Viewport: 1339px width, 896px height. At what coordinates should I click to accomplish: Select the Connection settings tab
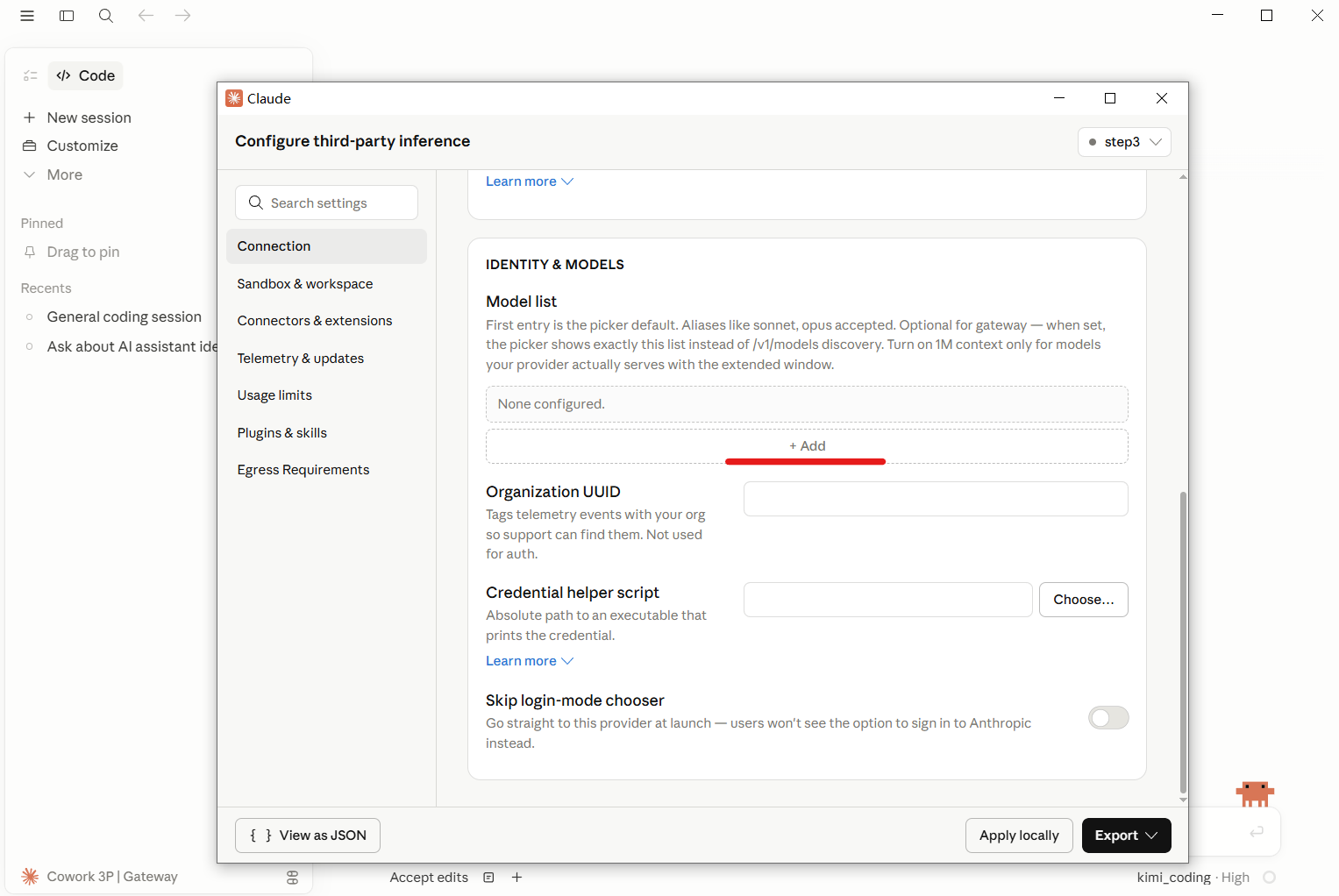pos(326,246)
